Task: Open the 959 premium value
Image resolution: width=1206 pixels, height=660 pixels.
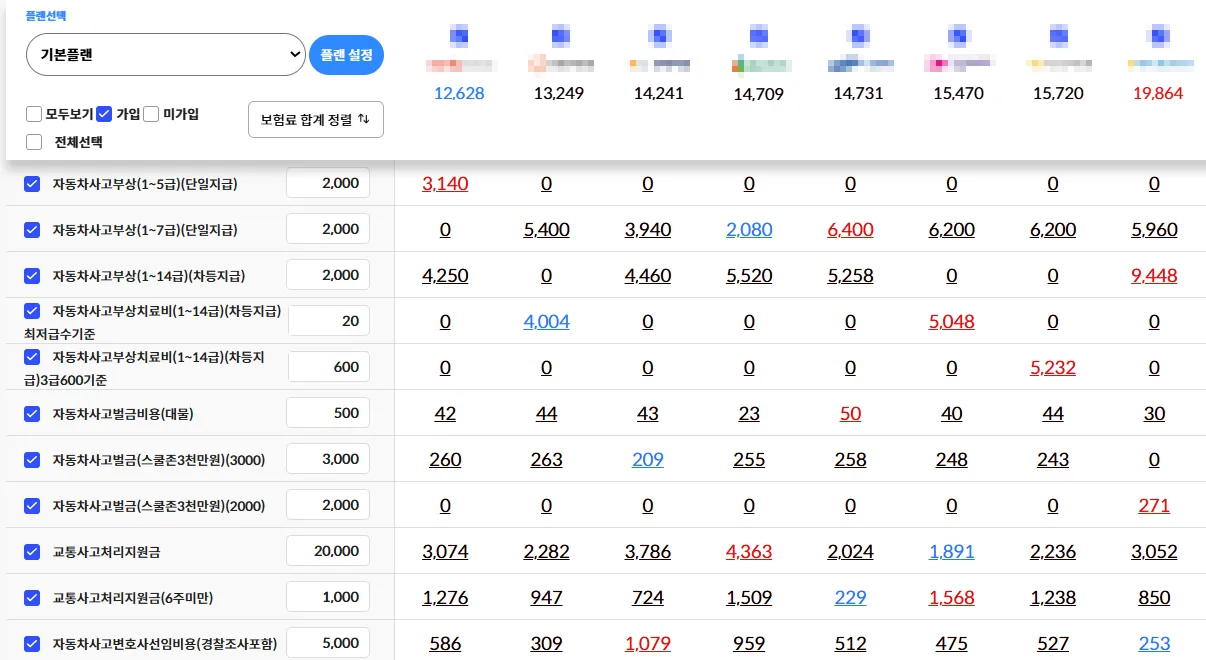Action: tap(749, 644)
